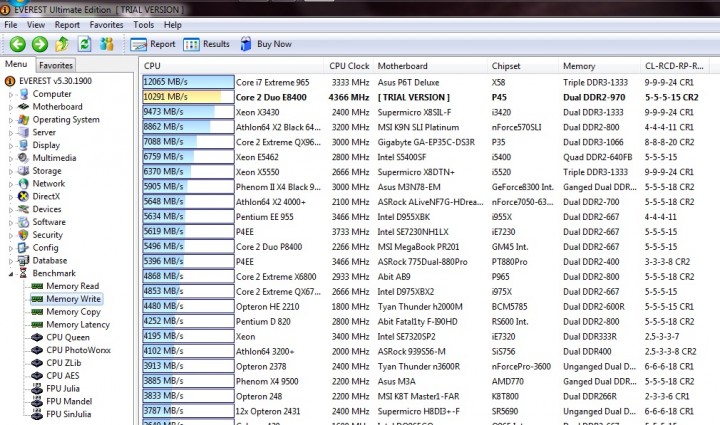Expand the Storage tree node arrow
The width and height of the screenshot is (720, 425).
coord(11,172)
